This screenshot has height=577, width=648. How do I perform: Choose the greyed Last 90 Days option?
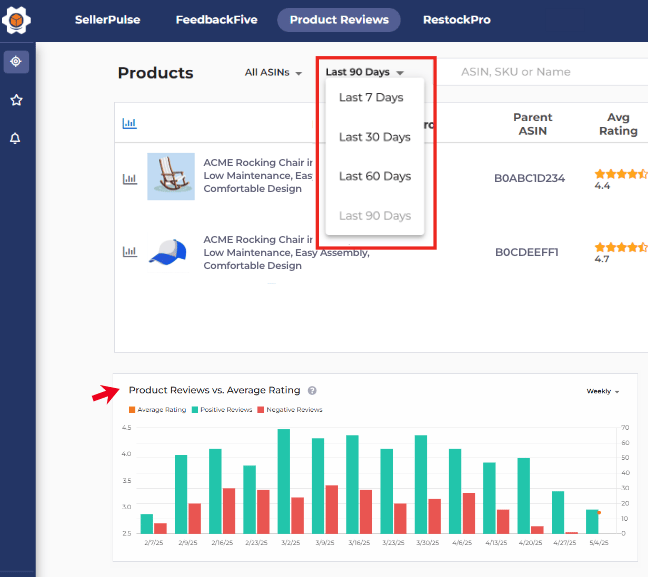(x=375, y=216)
